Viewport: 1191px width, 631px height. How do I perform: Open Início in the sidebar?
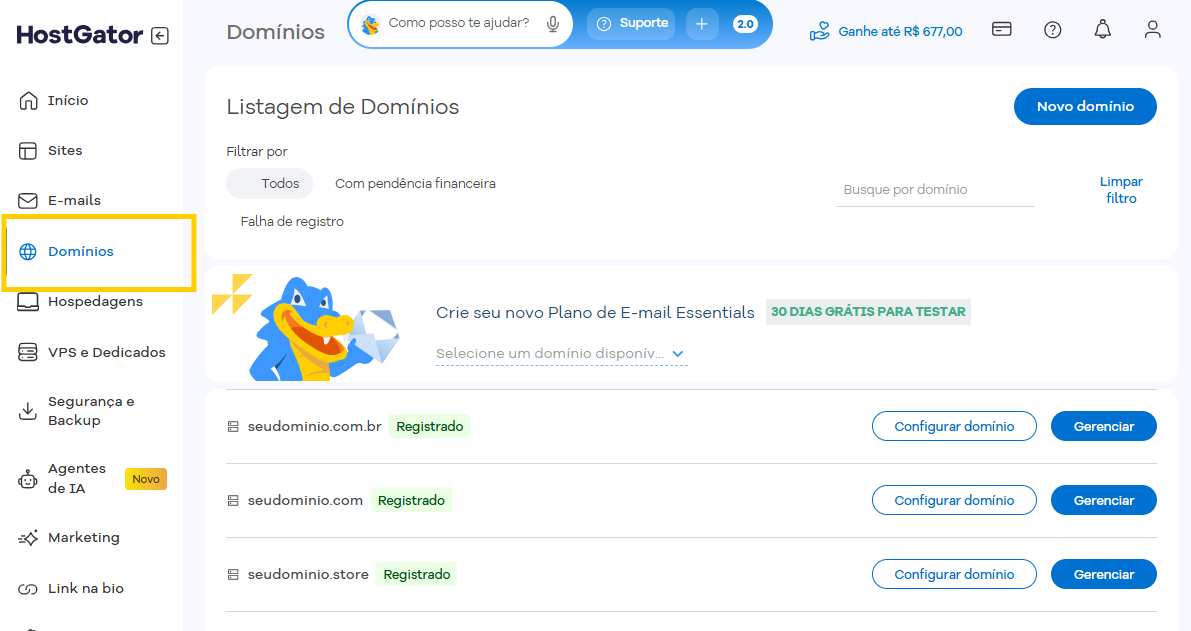[x=68, y=100]
